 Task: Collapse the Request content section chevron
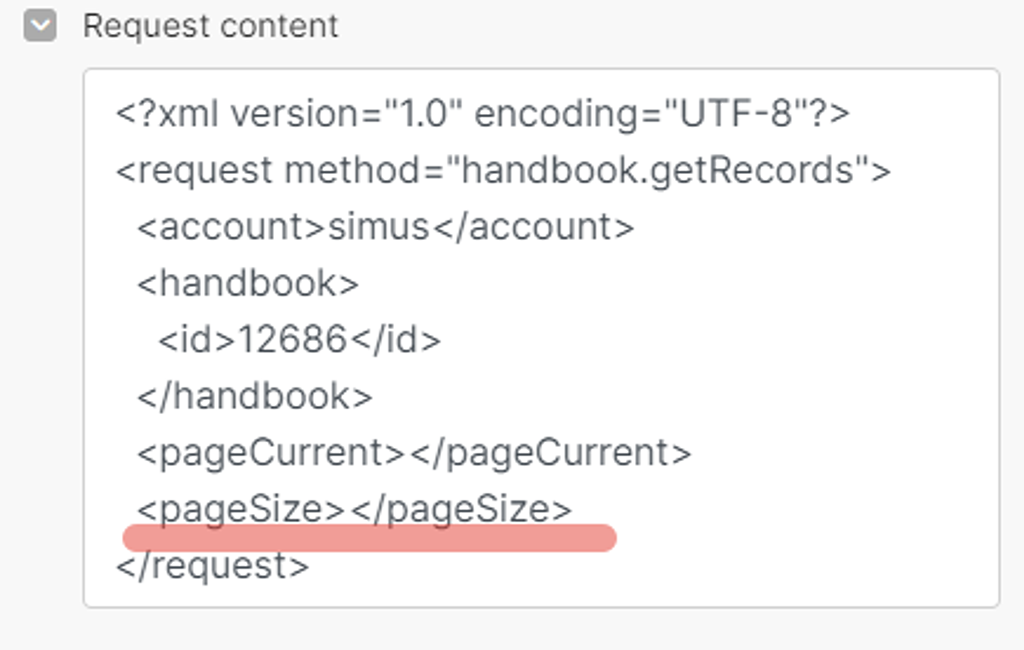coord(40,26)
